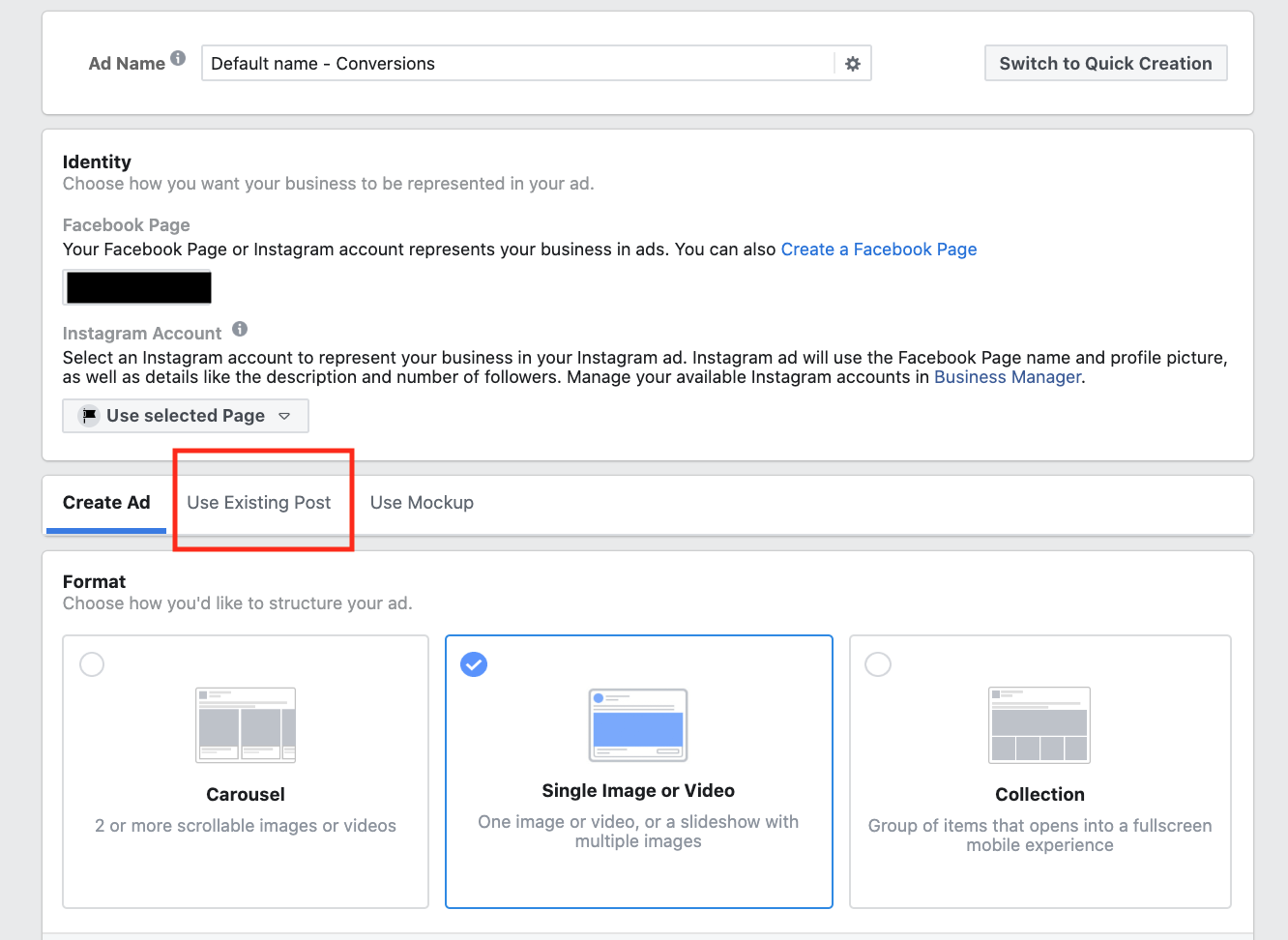Click the Collection card title
The image size is (1288, 940).
tap(1039, 795)
